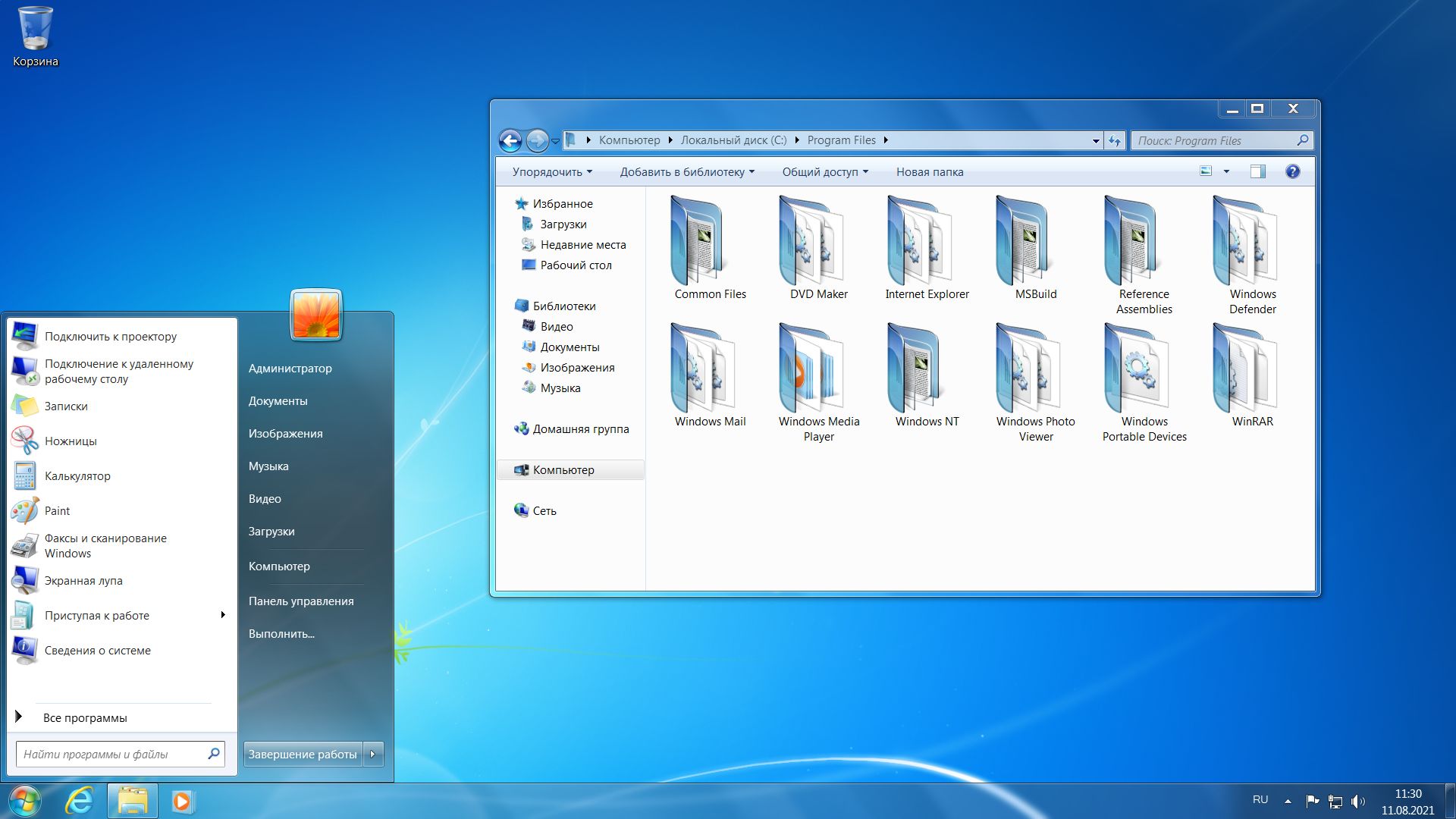Screen dimensions: 1456x819
Task: Open the view options dropdown arrow
Action: coord(1226,172)
